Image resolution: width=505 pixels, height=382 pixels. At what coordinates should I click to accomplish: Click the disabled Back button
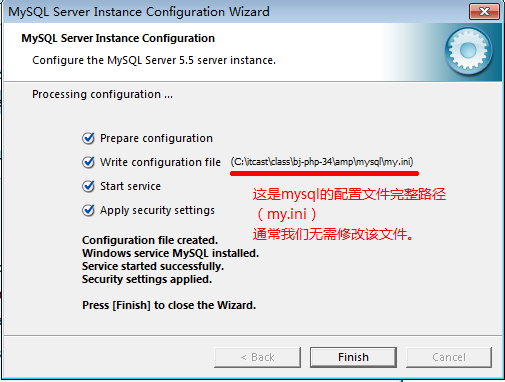click(x=257, y=357)
